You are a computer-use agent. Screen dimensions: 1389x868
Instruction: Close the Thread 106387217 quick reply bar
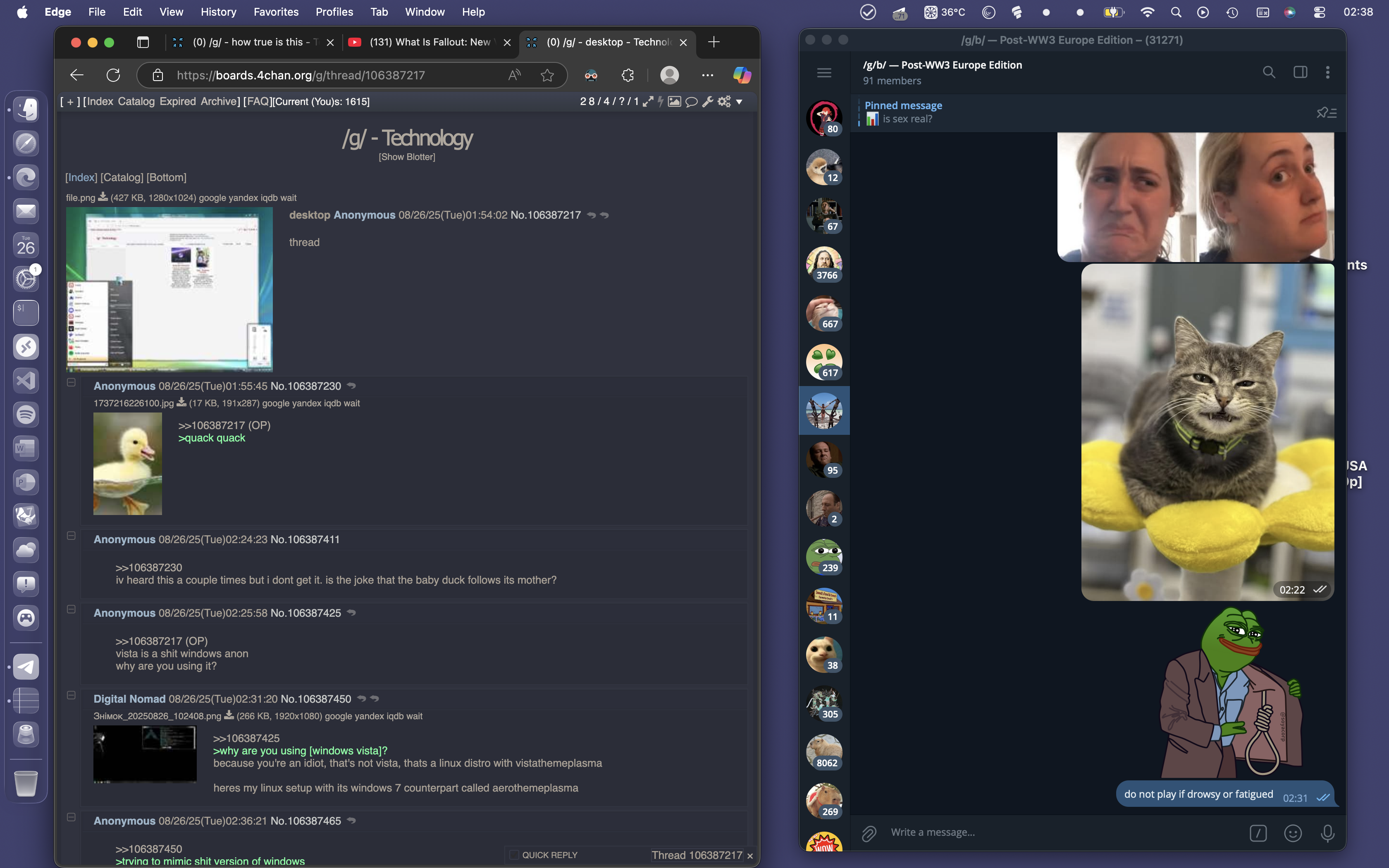point(749,855)
